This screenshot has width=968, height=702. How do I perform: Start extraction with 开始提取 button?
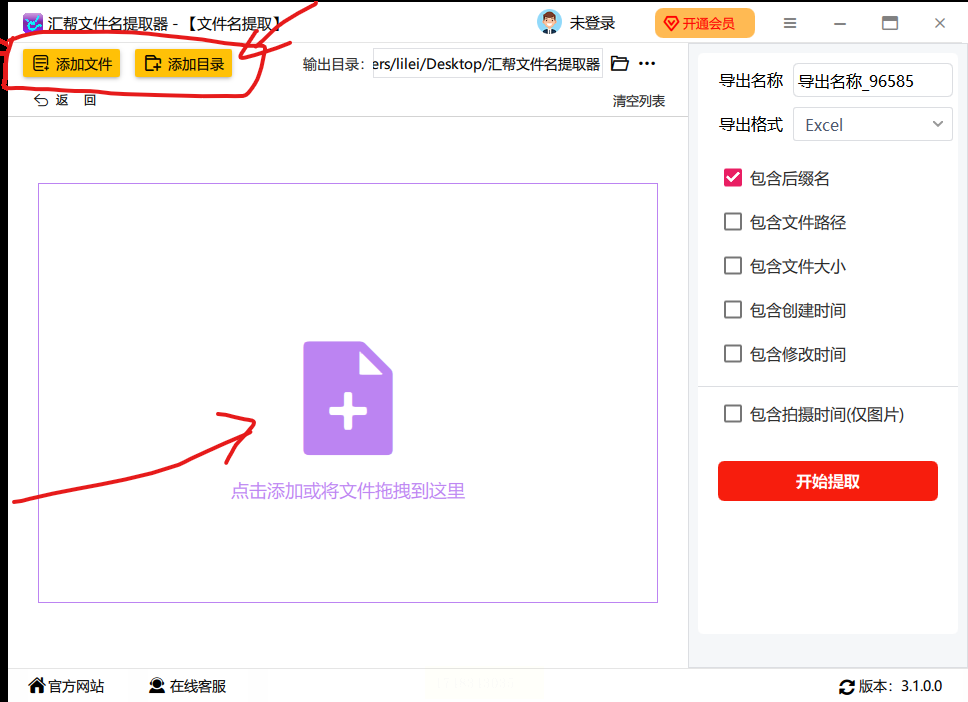[x=827, y=481]
